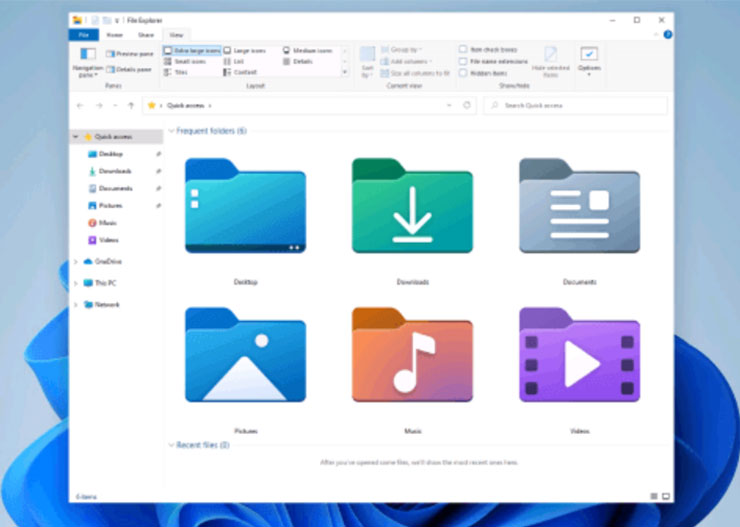Toggle the Preview pane button
Screen dimensions: 740x527
point(130,54)
